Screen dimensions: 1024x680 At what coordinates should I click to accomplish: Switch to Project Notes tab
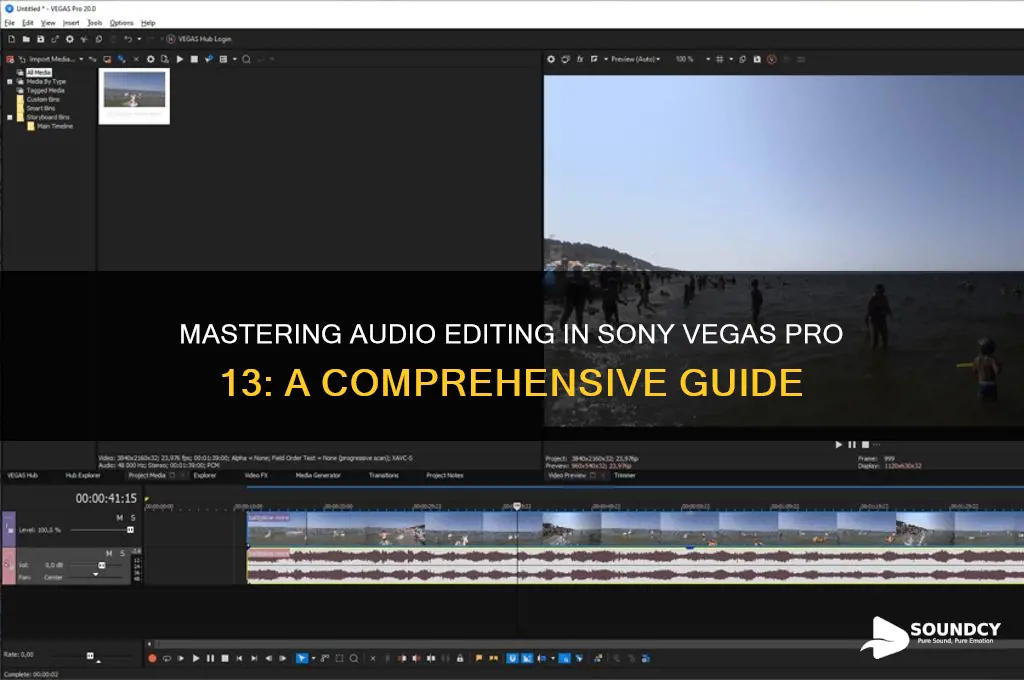(x=445, y=476)
